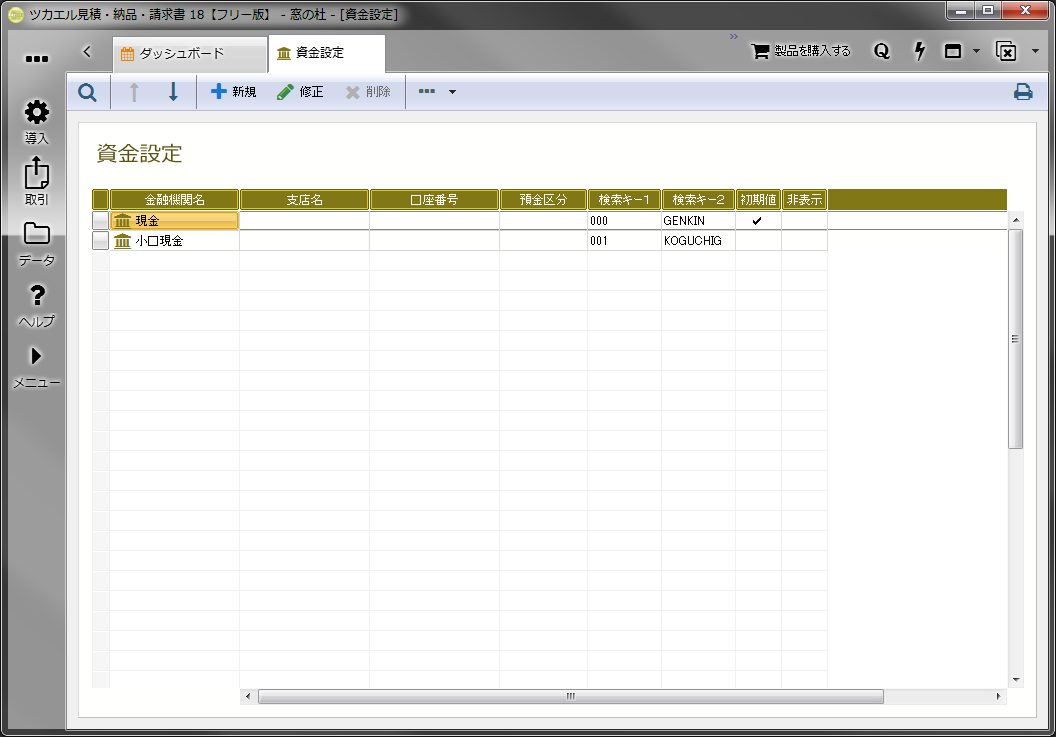Open the データ folder sidebar section

pyautogui.click(x=36, y=245)
